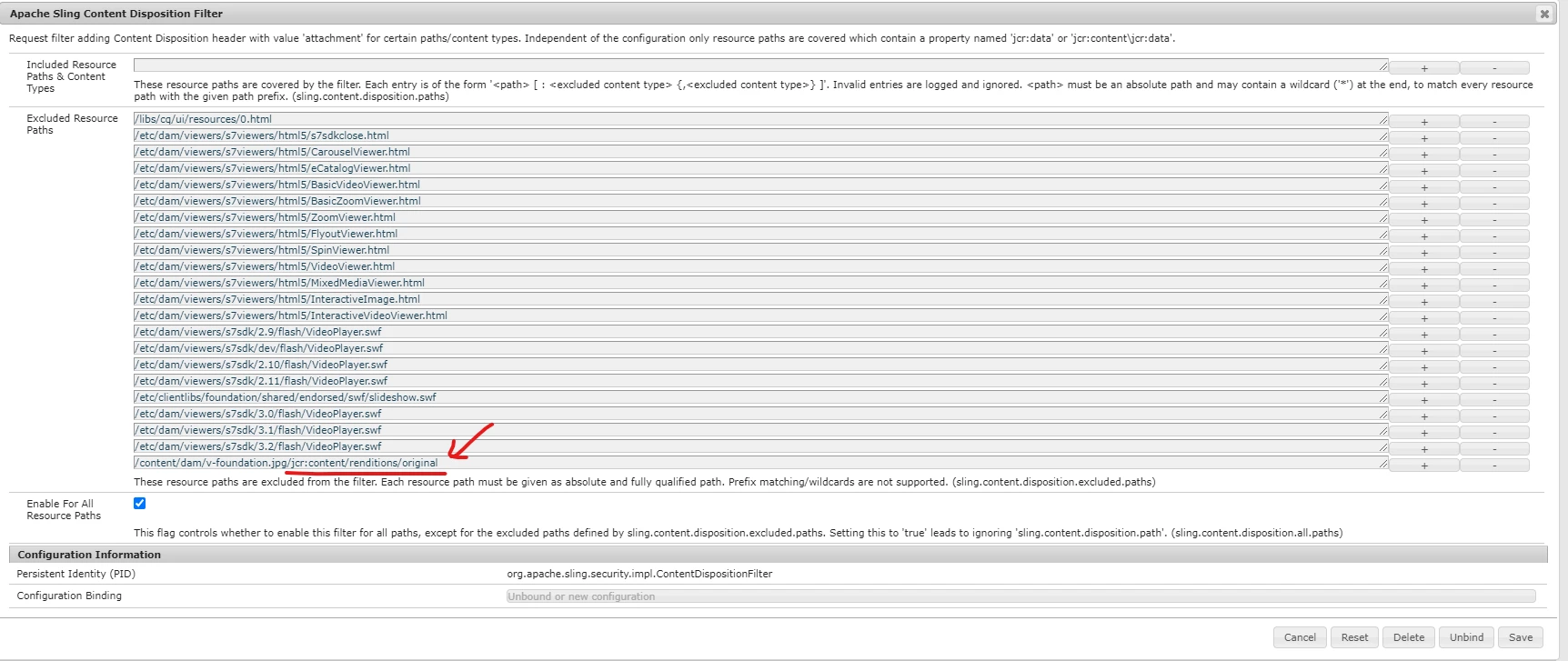The image size is (1568, 661).
Task: Edit the s7sdk/dev VideoPlayer.swf field
Action: point(760,348)
